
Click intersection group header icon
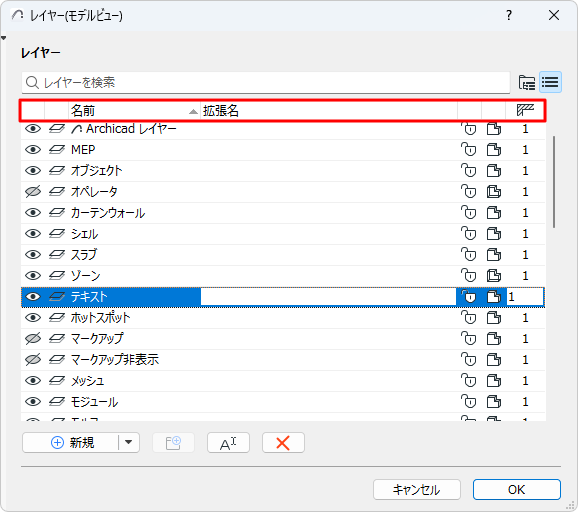pos(525,110)
